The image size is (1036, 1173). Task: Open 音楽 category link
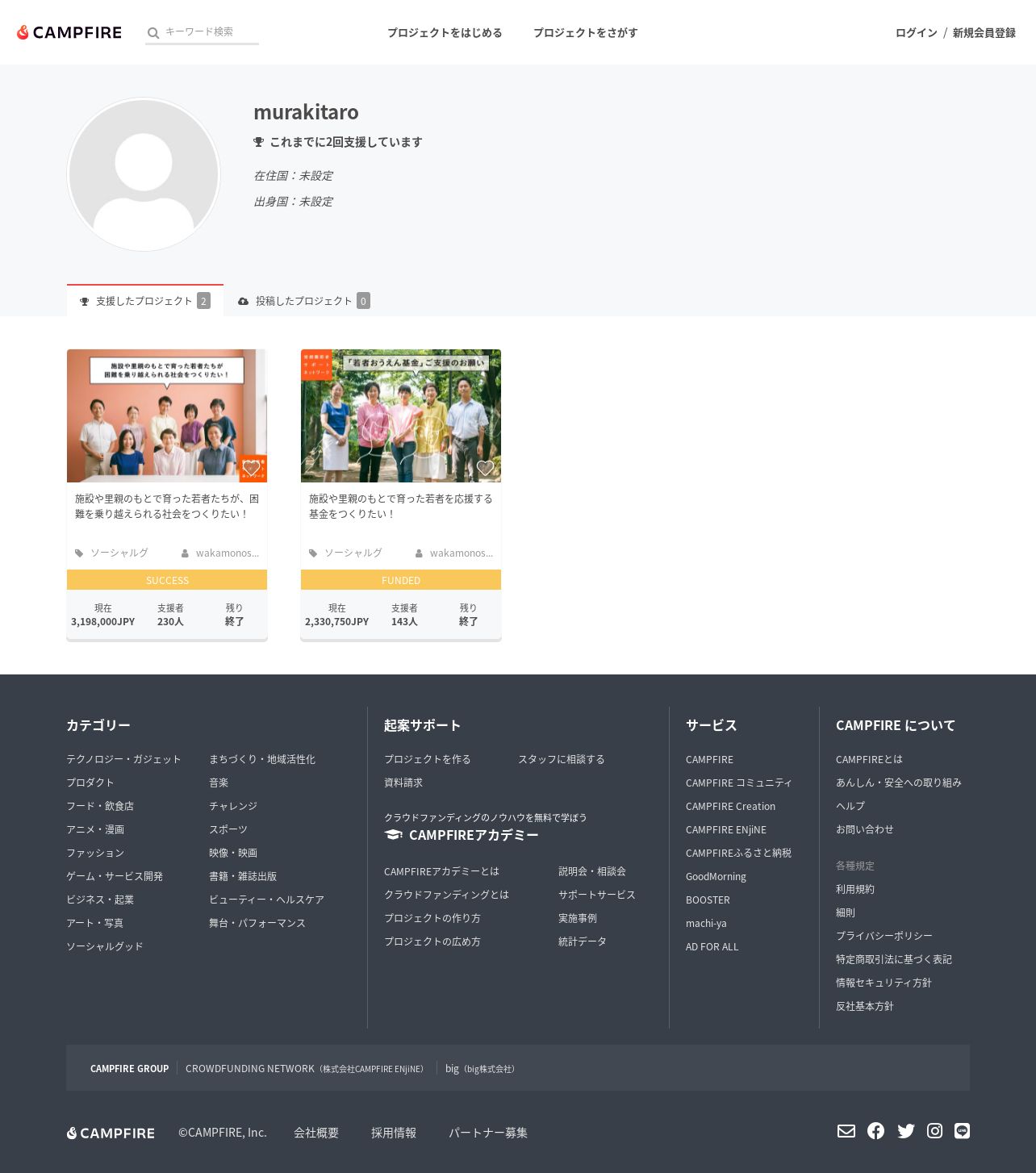coord(219,783)
